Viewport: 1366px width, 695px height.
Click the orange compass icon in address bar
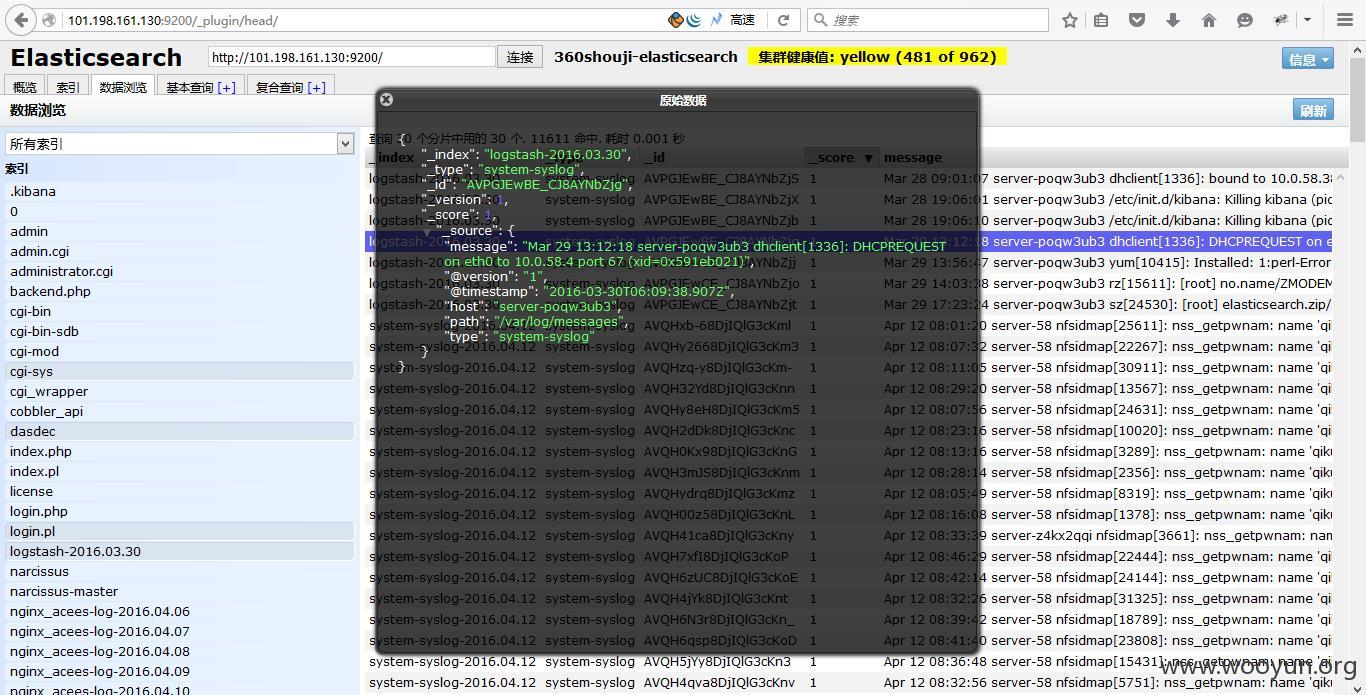[676, 20]
